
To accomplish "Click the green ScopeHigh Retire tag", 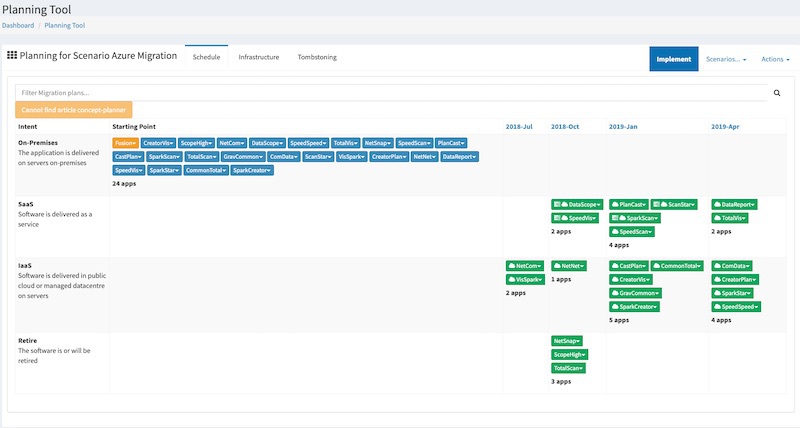I will pos(569,355).
